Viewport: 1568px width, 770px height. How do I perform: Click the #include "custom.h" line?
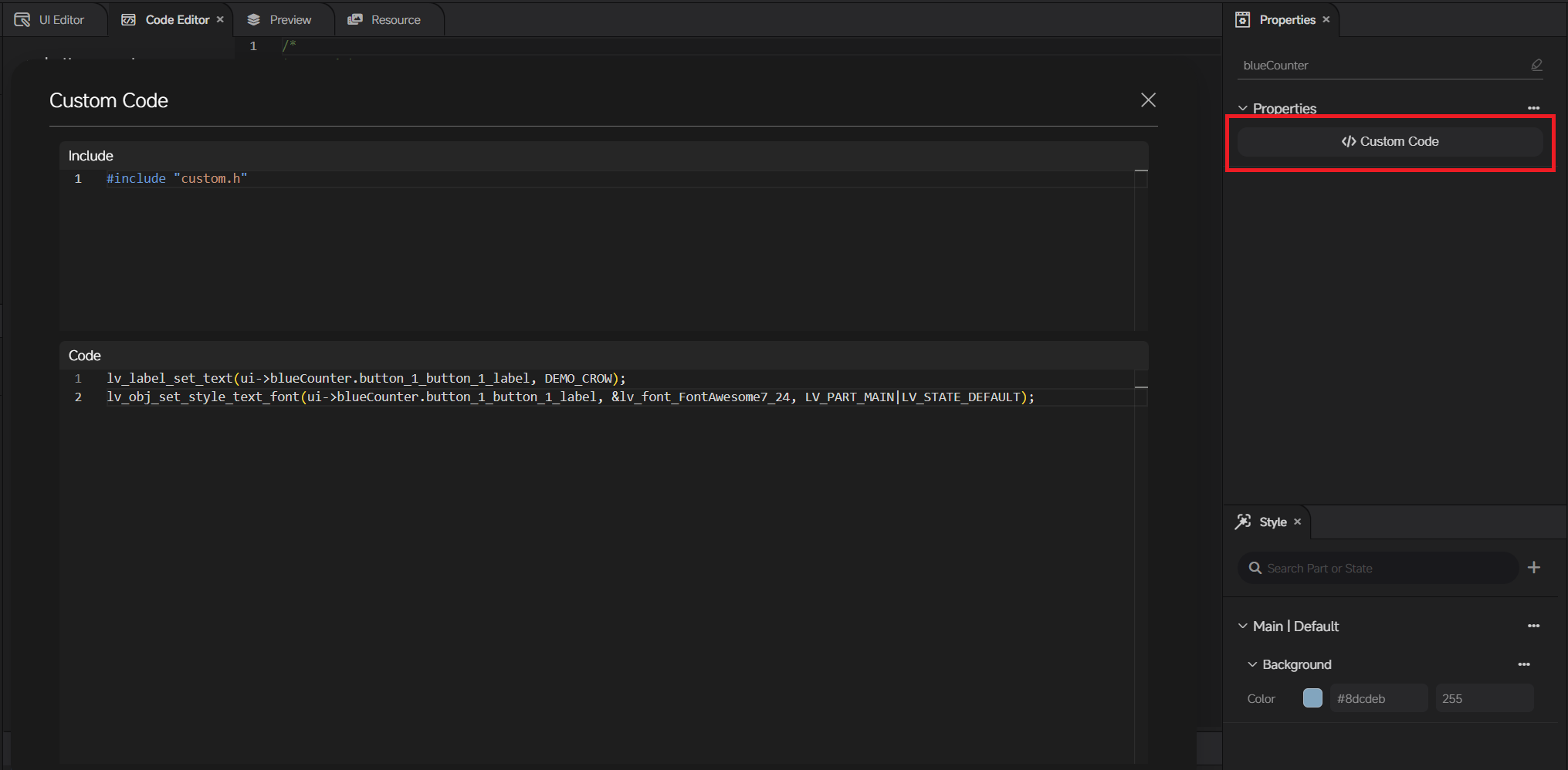coord(177,178)
